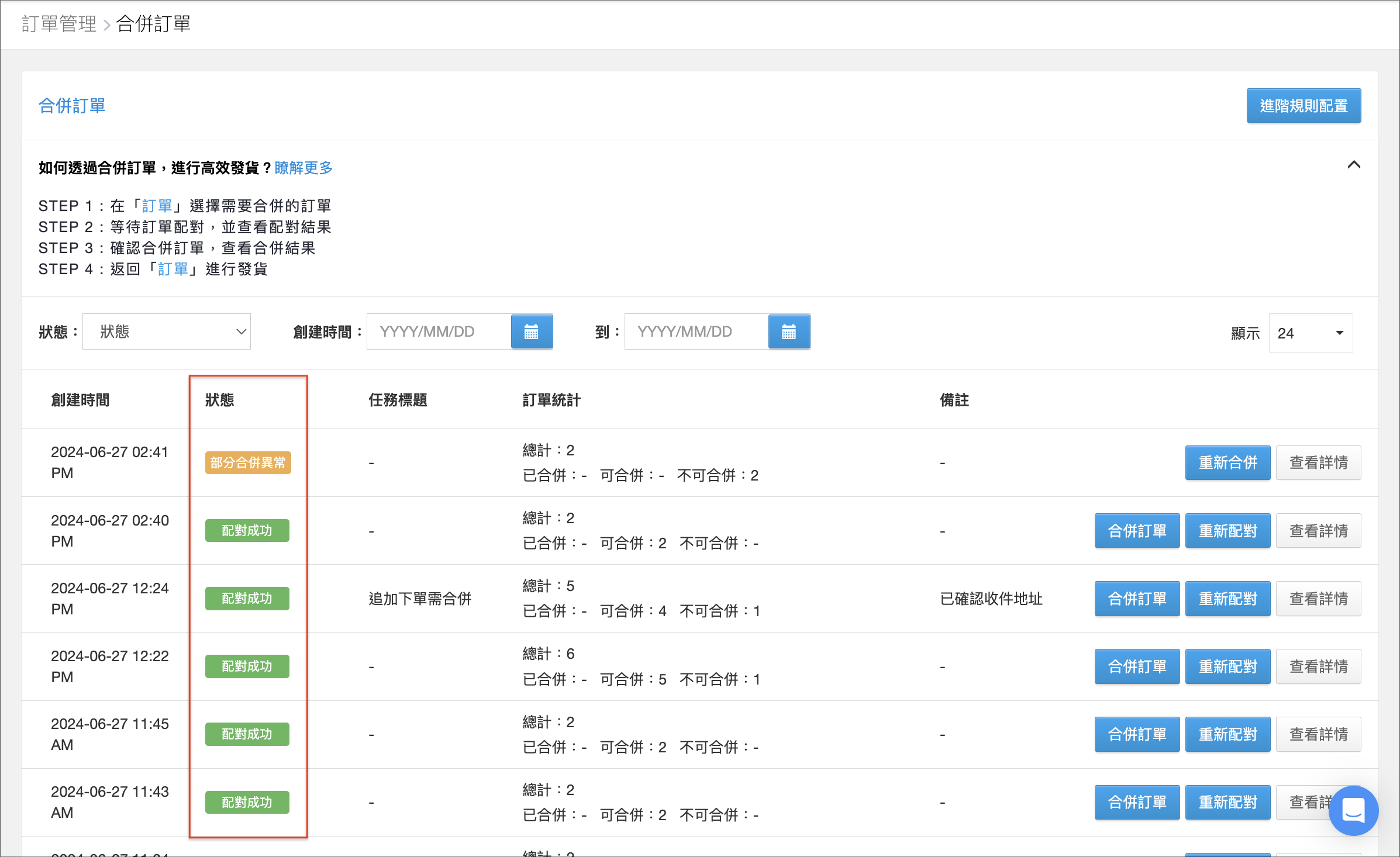Click the 進階規則配置 button
Image resolution: width=1400 pixels, height=857 pixels.
tap(1304, 106)
